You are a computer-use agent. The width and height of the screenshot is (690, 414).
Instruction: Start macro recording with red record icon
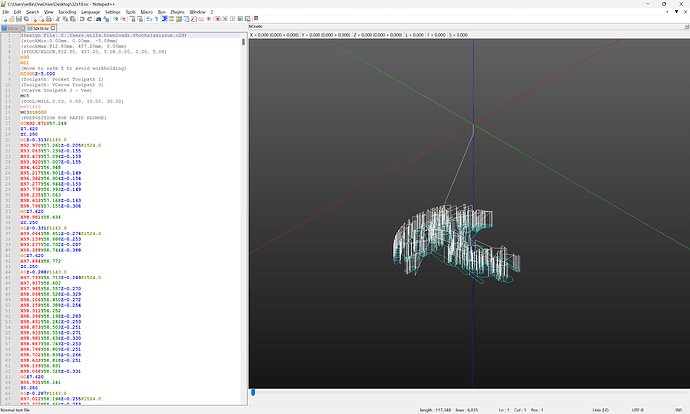click(217, 19)
